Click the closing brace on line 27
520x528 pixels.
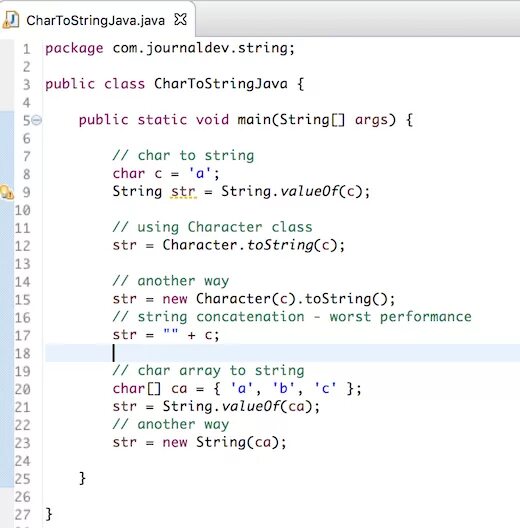49,514
